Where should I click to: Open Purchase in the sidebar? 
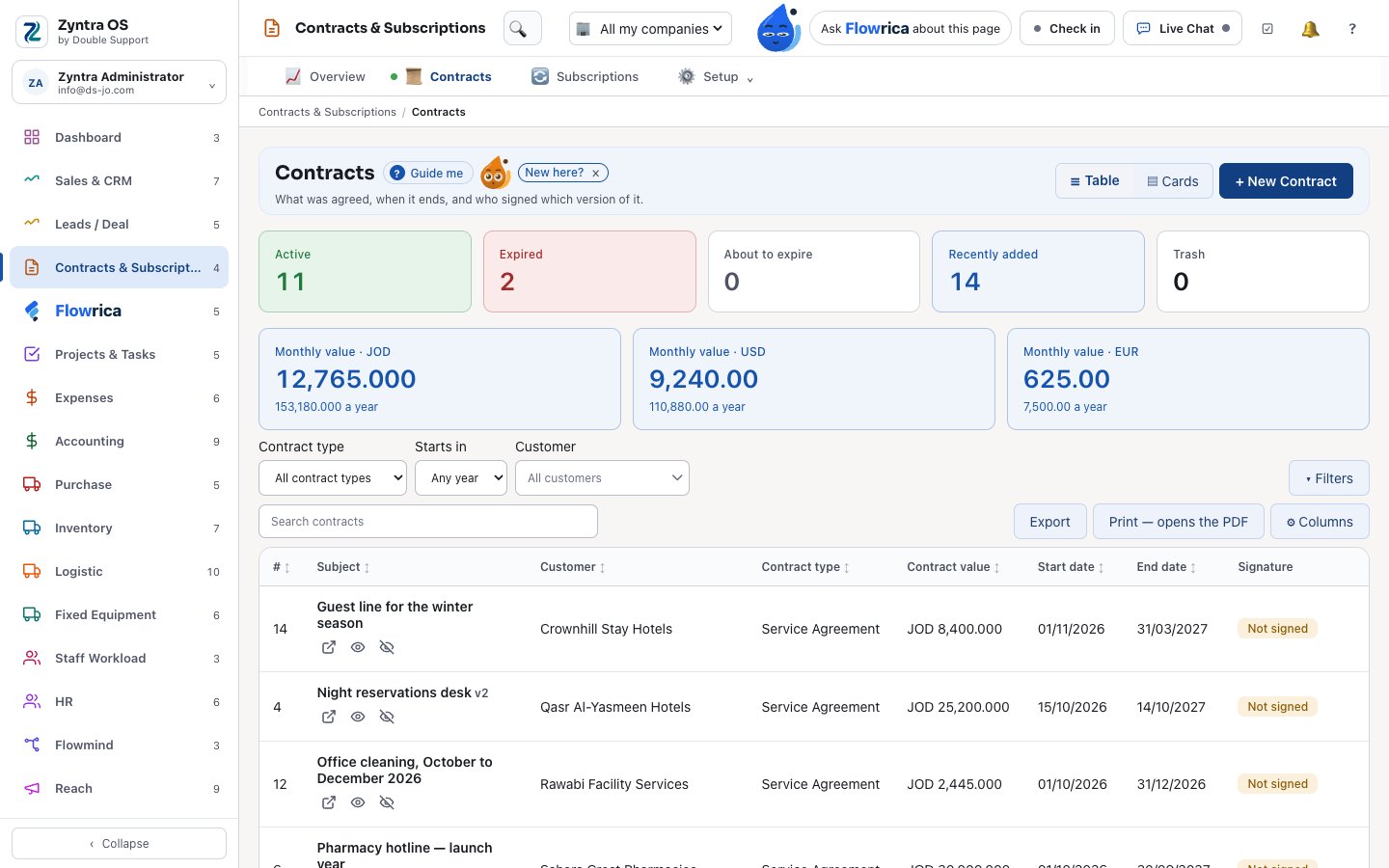pyautogui.click(x=120, y=484)
